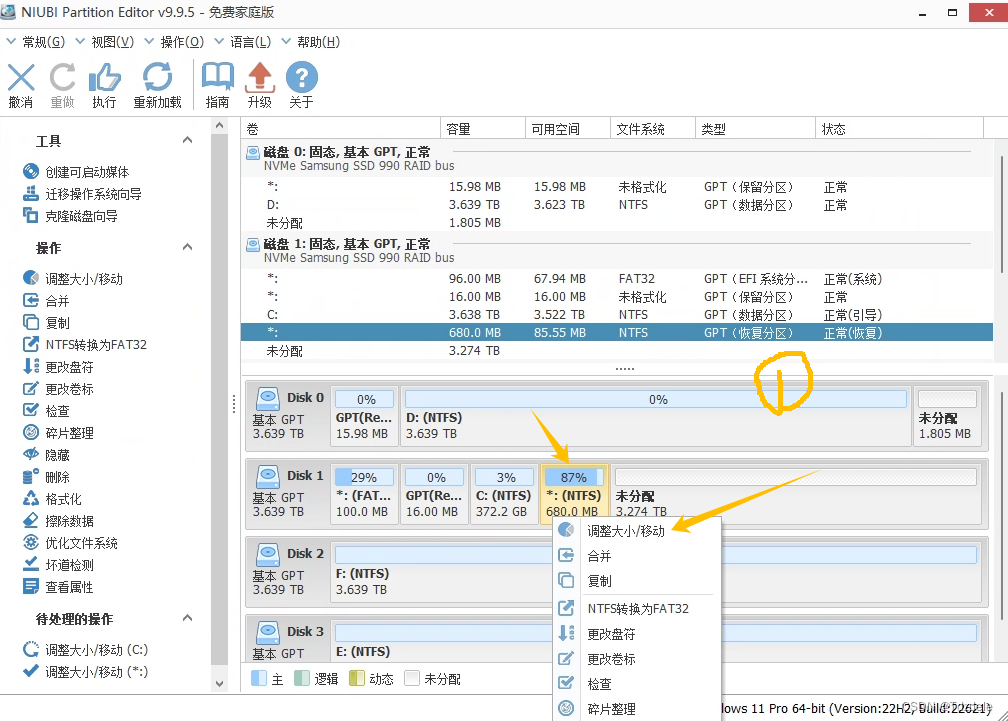Choose 碎片整理 in the context menu
The width and height of the screenshot is (1008, 721).
(x=636, y=709)
